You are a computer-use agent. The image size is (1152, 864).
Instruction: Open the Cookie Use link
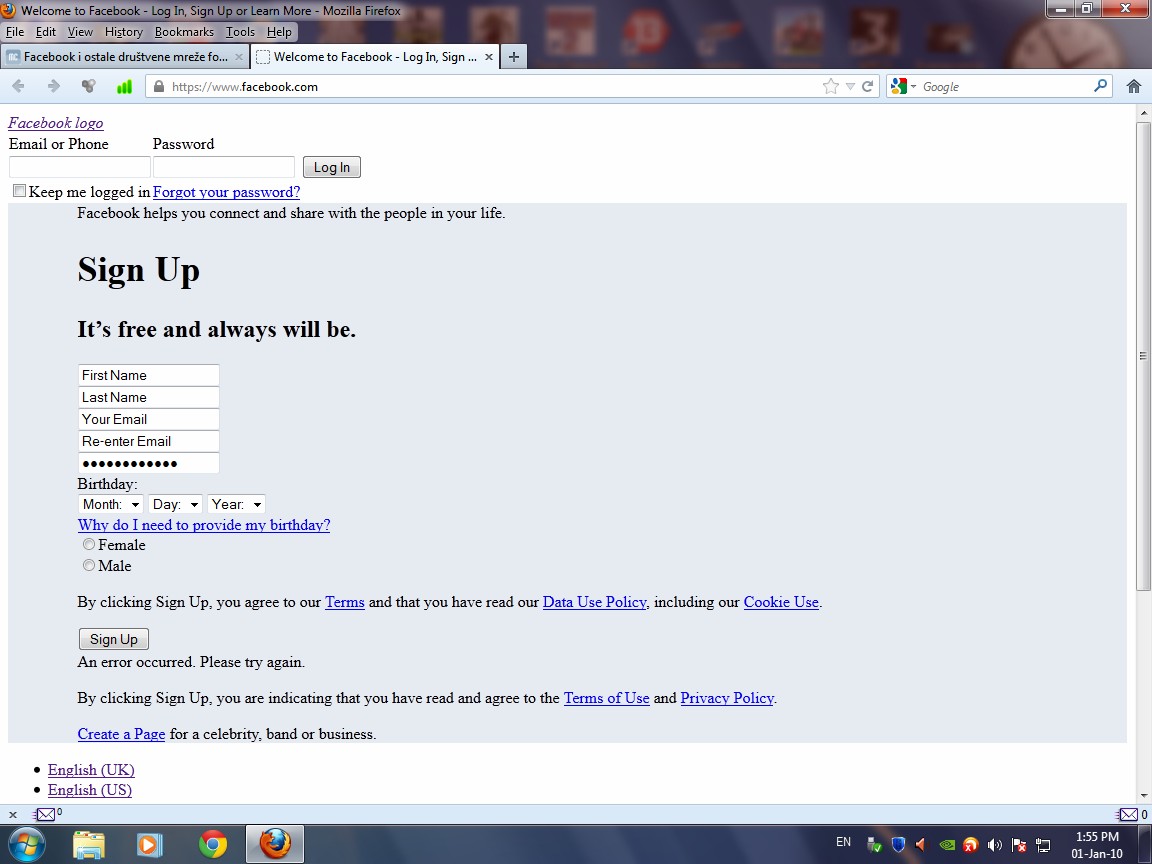(x=781, y=602)
